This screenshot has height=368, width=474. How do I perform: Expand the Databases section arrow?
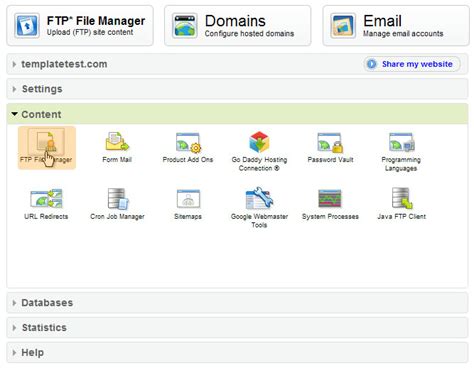(14, 303)
